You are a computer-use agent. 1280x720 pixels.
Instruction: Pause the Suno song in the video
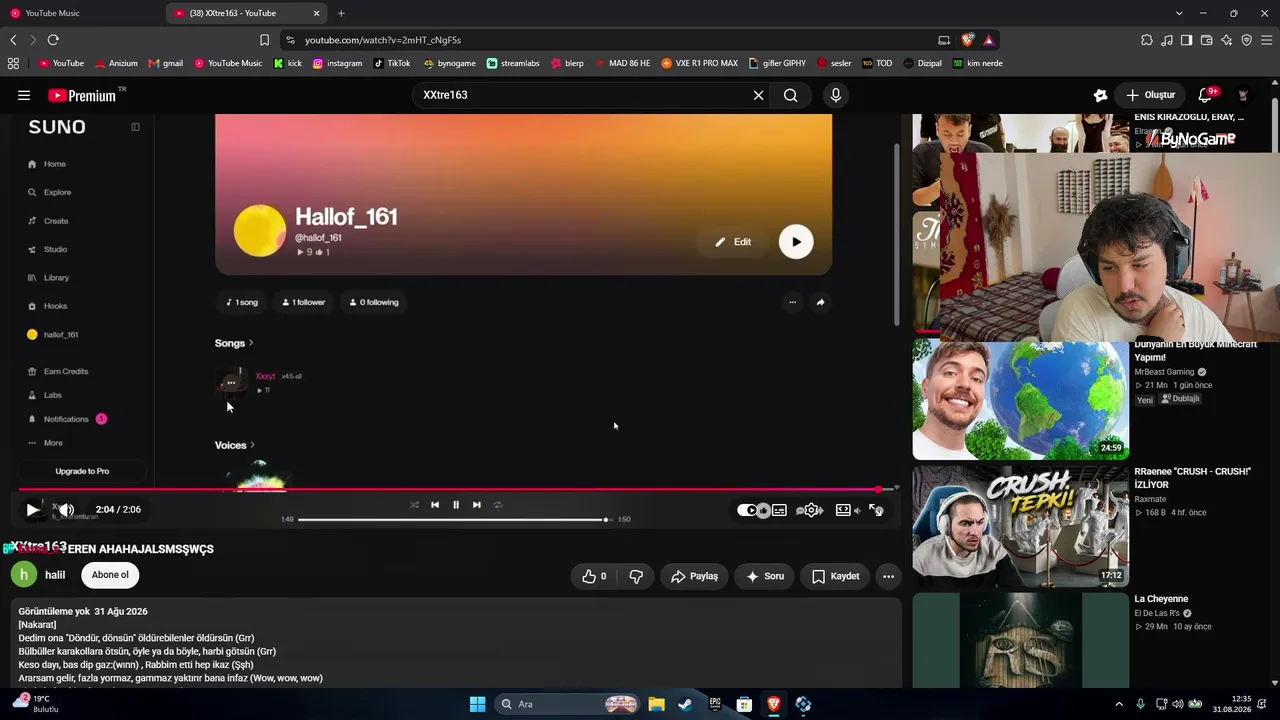456,505
